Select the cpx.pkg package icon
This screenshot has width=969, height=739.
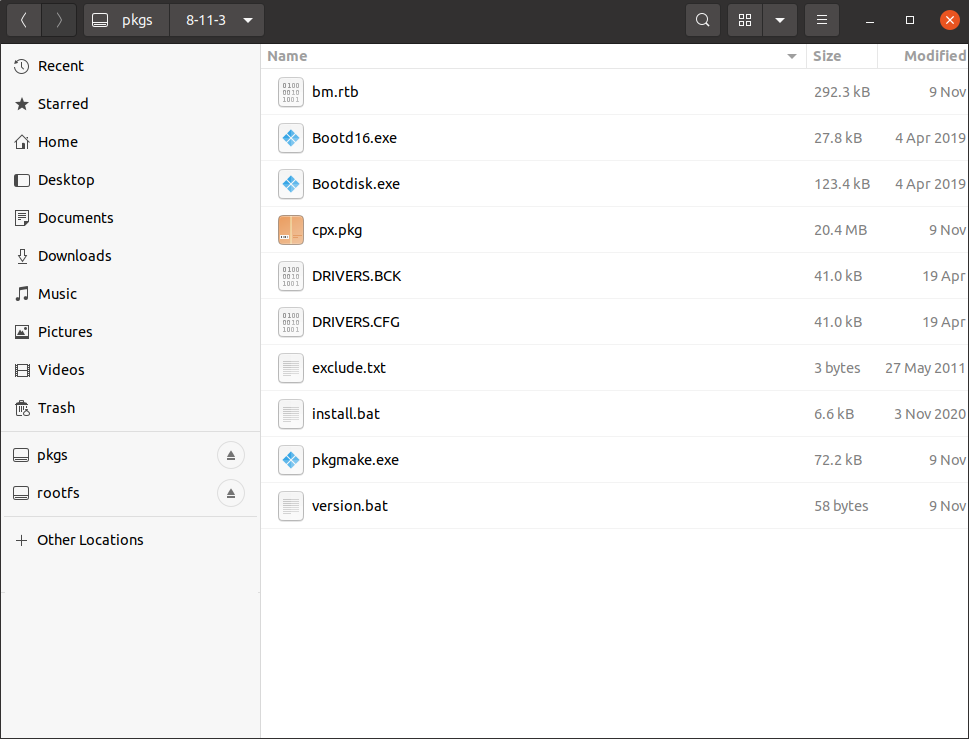tap(290, 230)
